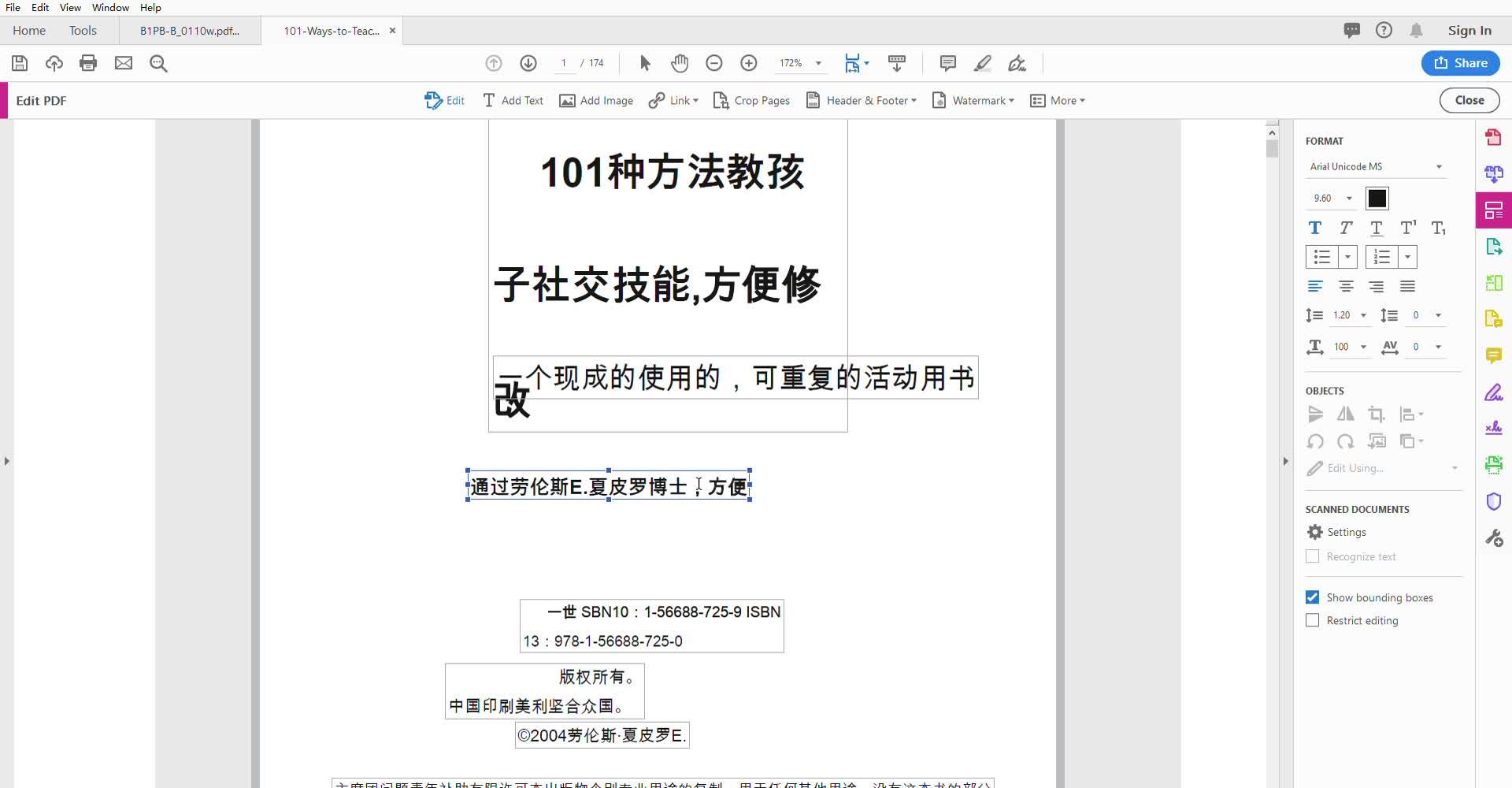The width and height of the screenshot is (1512, 788).
Task: Go to the next page arrow
Action: (x=528, y=63)
